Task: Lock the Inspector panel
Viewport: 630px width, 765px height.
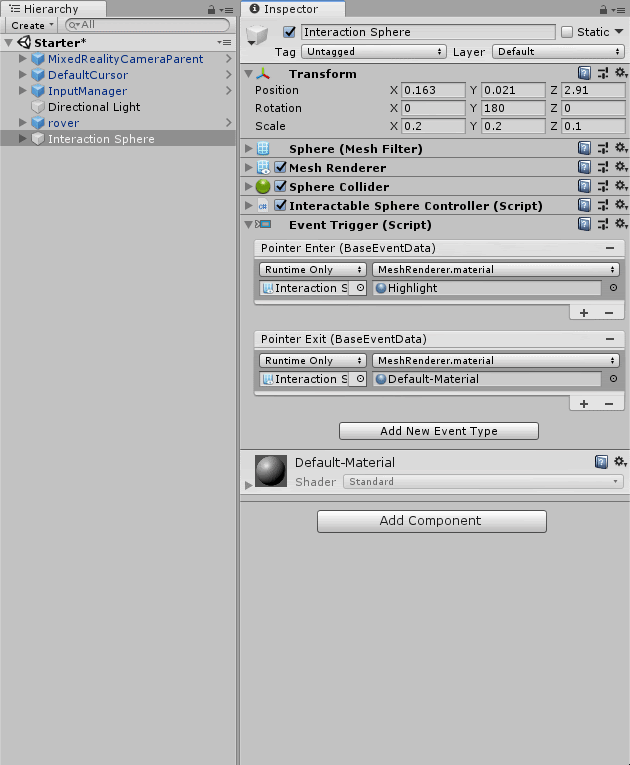Action: pos(604,9)
